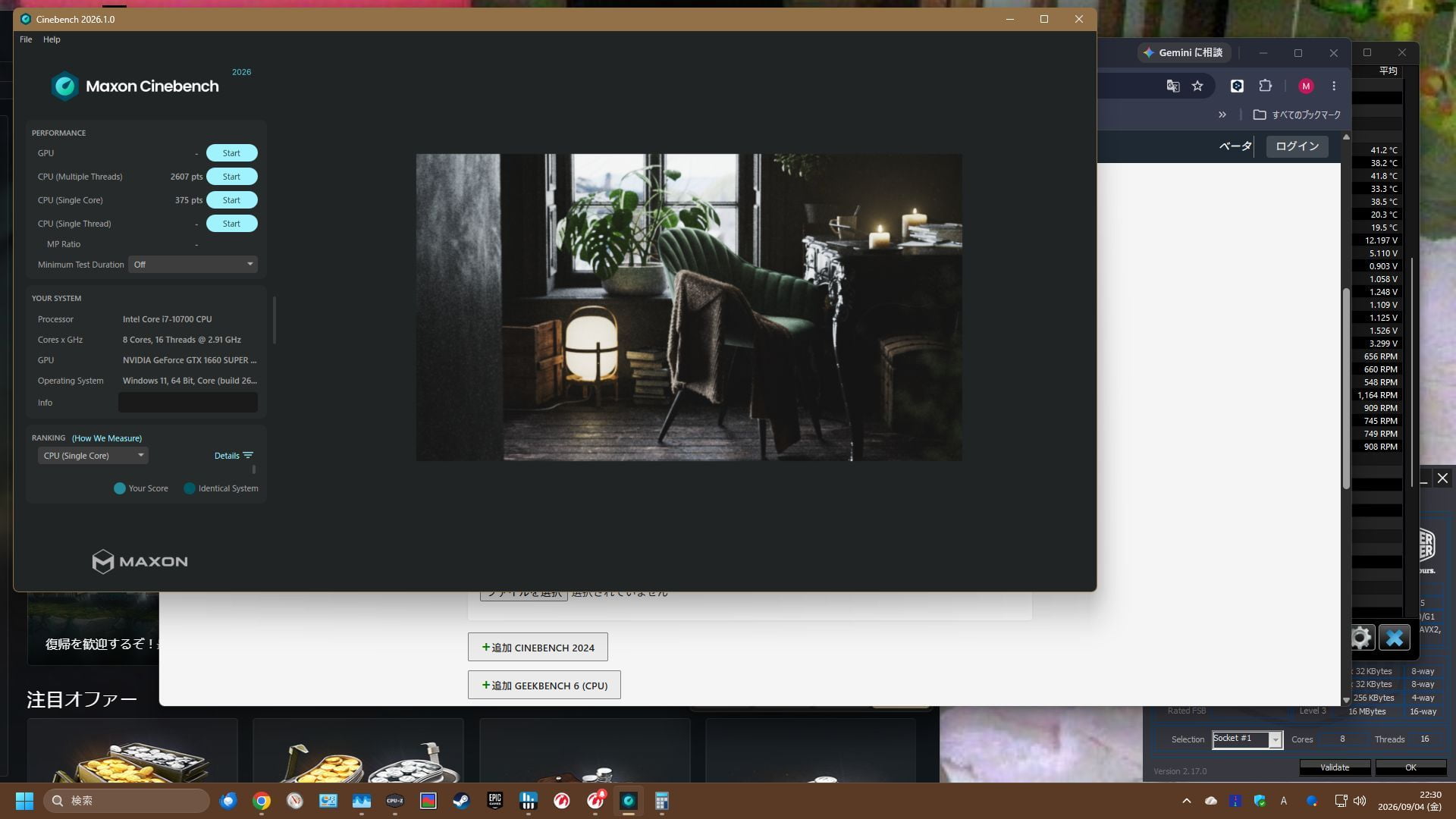Screen dimensions: 1456x819
Task: Open the Windows Start menu
Action: [x=24, y=801]
